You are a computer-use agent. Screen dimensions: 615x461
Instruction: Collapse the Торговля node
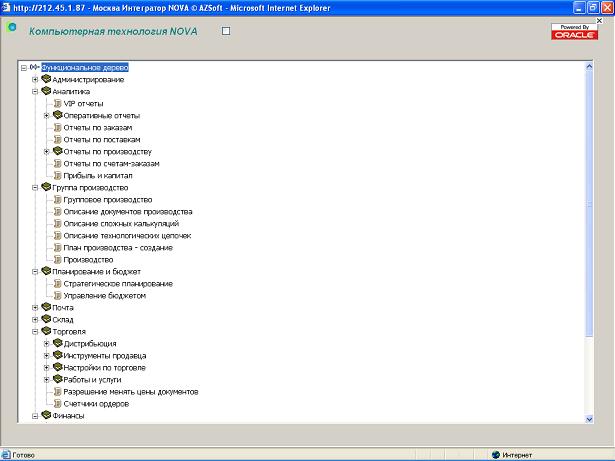[x=35, y=332]
